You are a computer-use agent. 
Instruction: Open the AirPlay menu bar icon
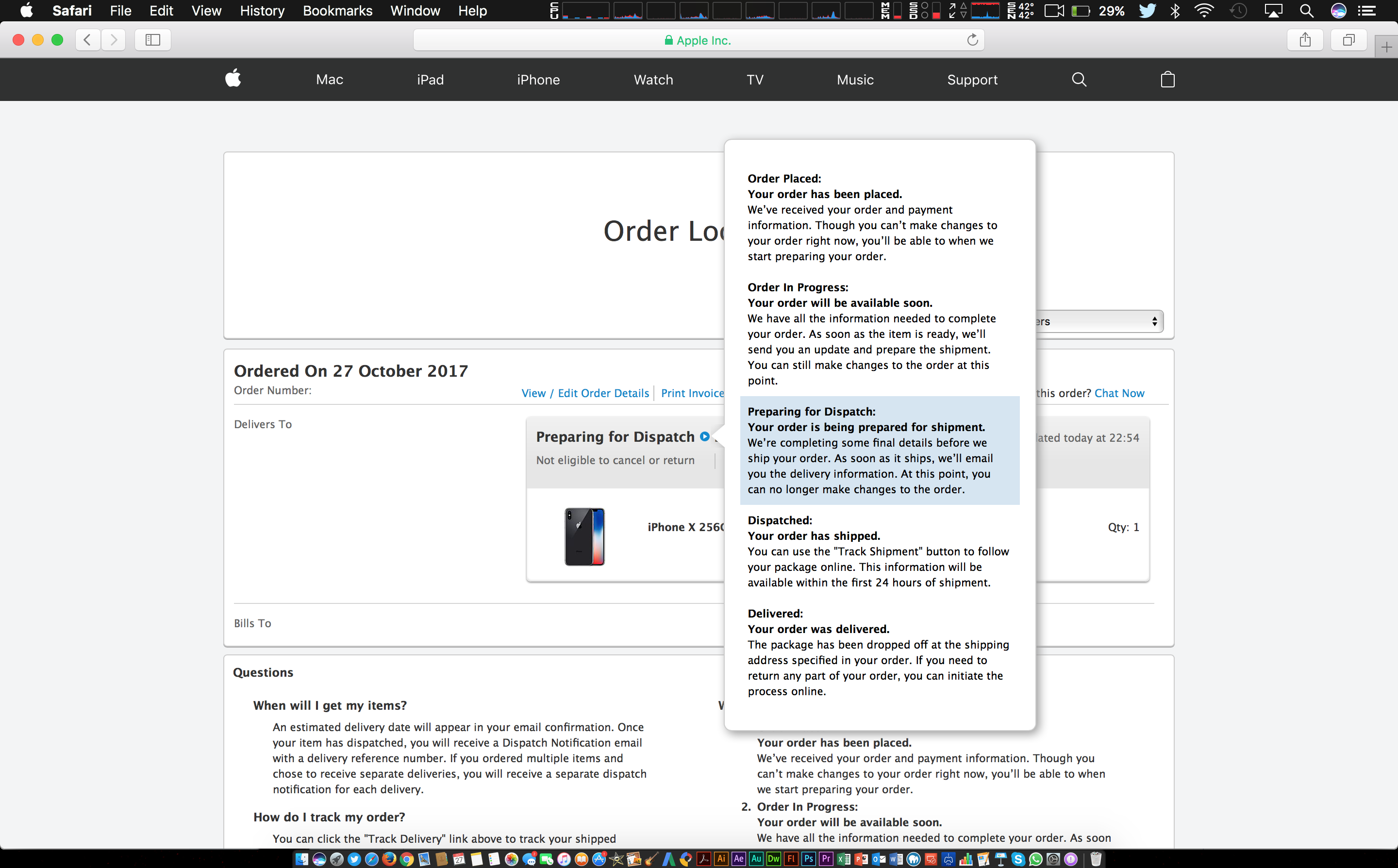1273,10
